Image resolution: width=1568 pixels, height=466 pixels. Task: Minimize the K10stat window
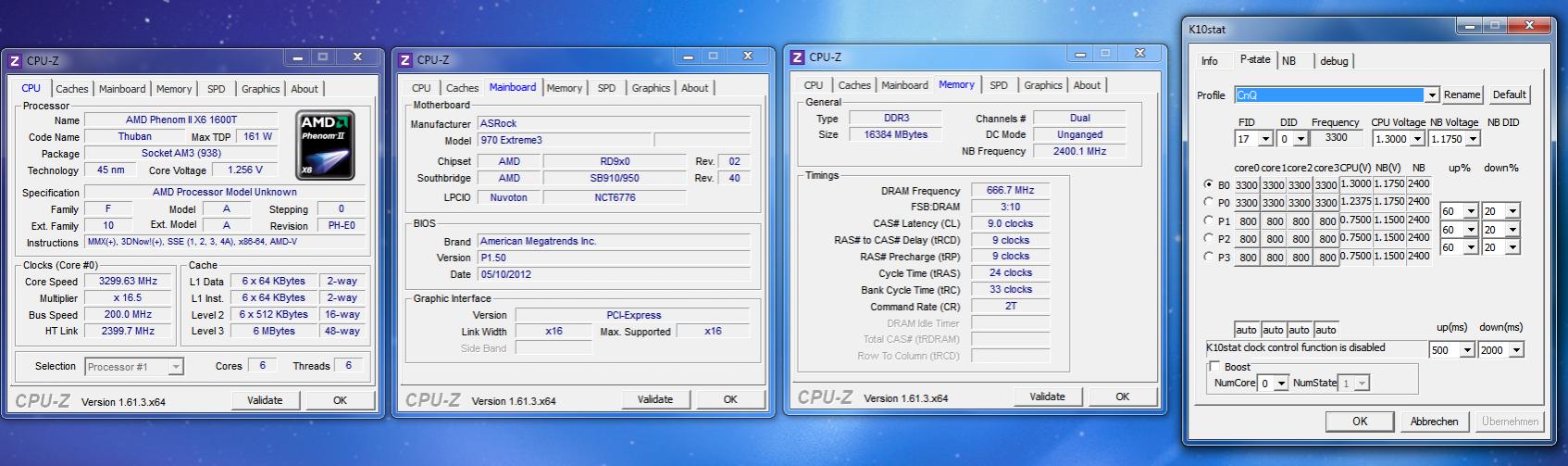(x=1469, y=27)
